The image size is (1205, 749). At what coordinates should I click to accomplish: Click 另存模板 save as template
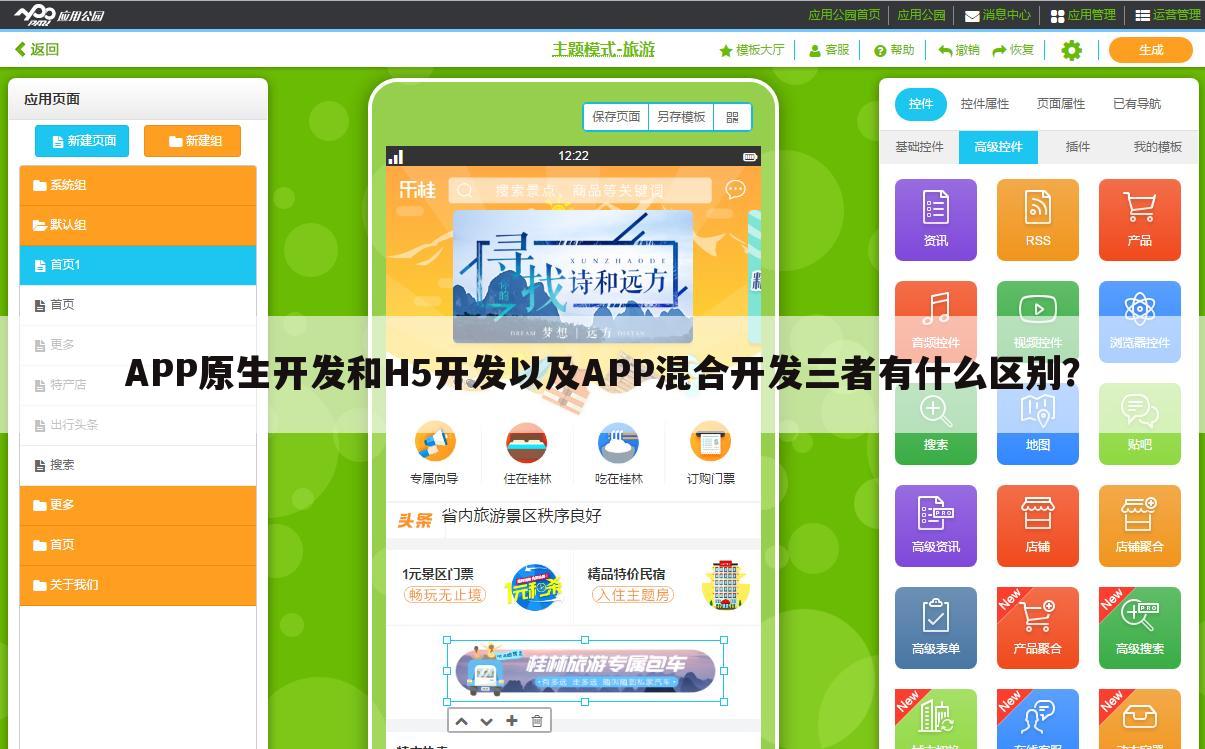click(681, 117)
